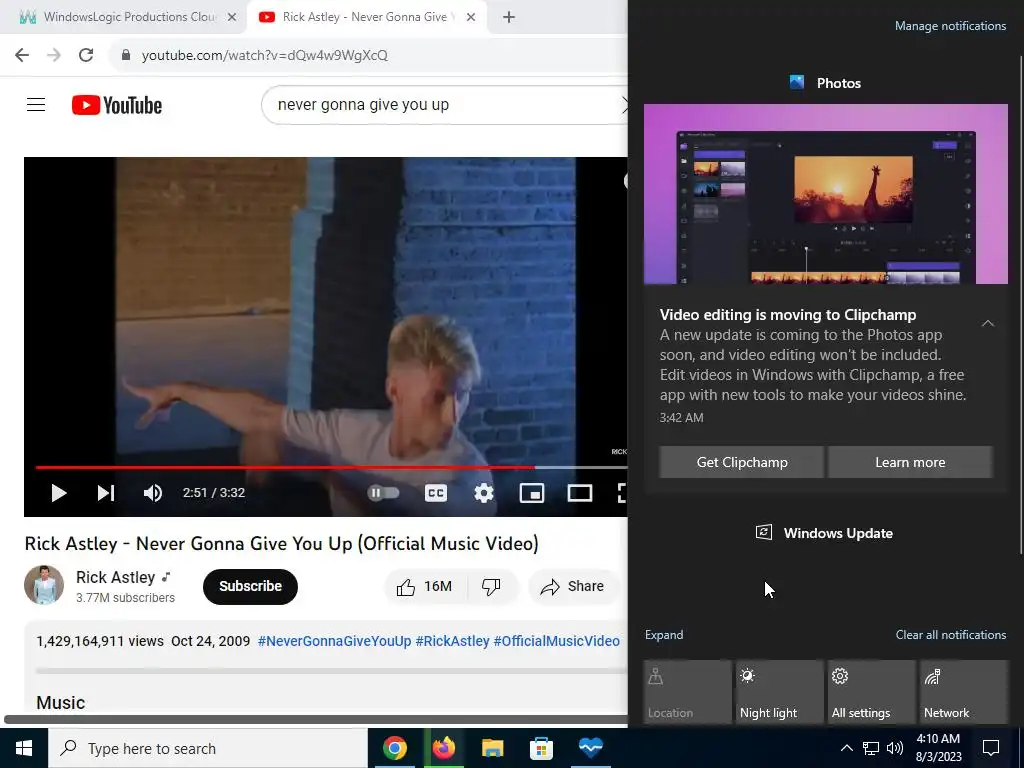The width and height of the screenshot is (1024, 768).
Task: Enable theater mode in the player
Action: pos(579,493)
